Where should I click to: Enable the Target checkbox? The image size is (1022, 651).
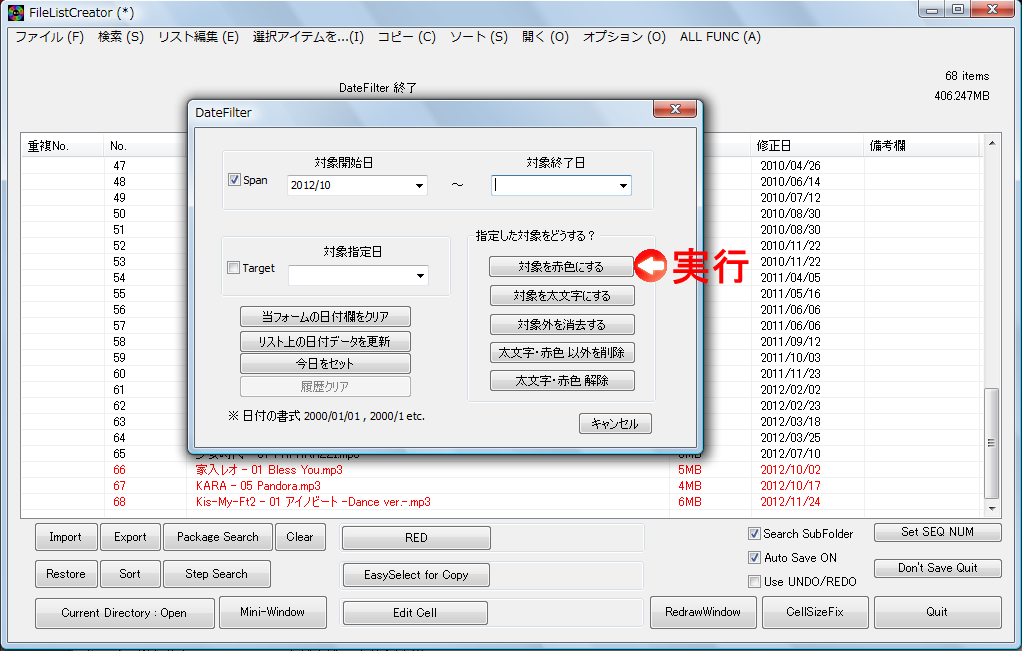[233, 268]
